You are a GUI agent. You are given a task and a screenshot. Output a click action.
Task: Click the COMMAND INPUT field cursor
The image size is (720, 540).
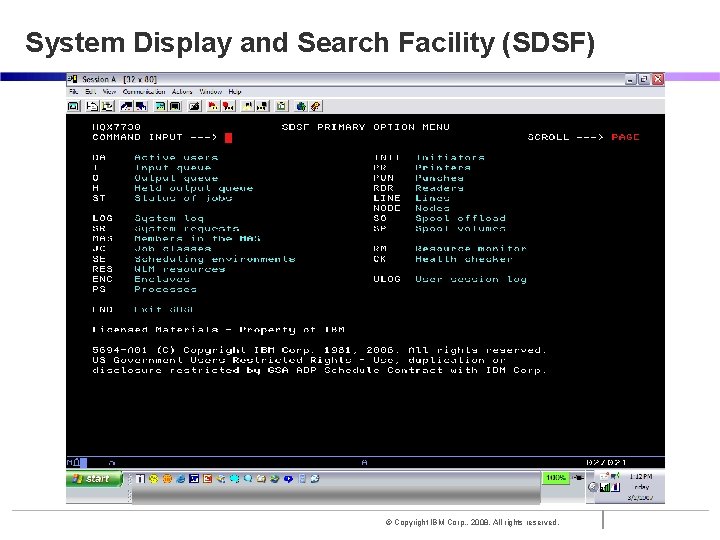(228, 137)
